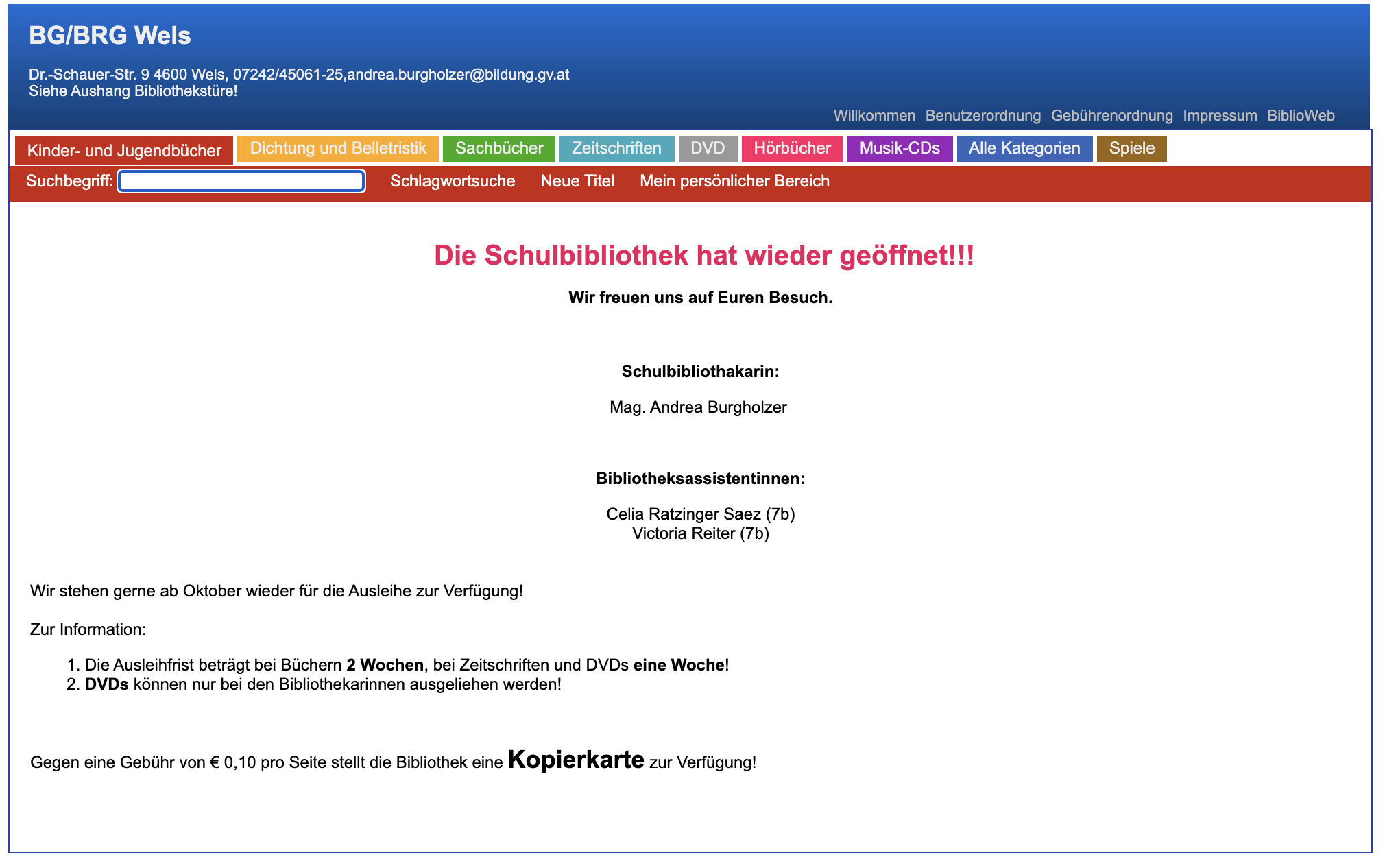This screenshot has height=868, width=1385.
Task: Open the BiblioWeb link
Action: (x=1301, y=115)
